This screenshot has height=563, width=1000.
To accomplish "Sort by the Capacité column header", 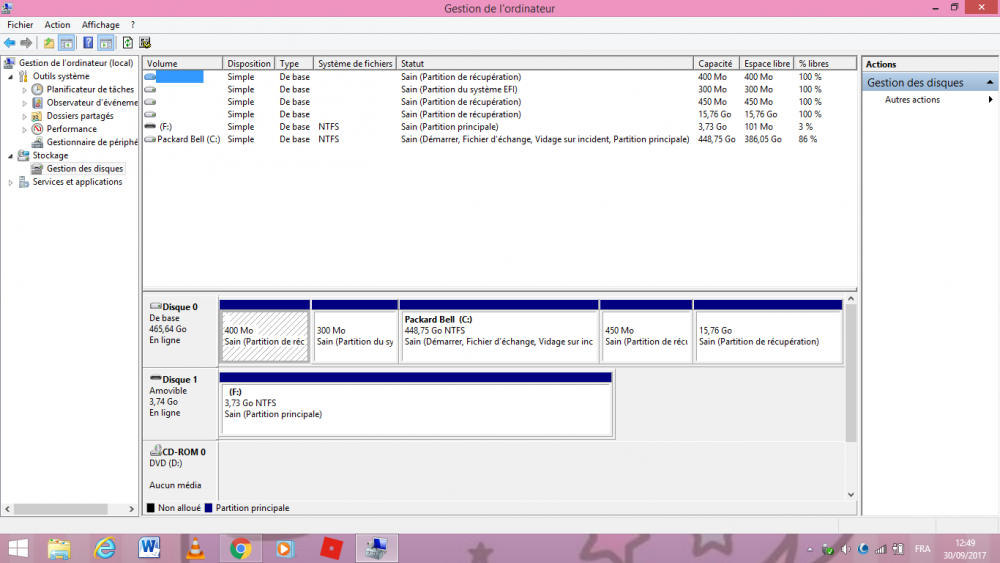I will click(716, 64).
